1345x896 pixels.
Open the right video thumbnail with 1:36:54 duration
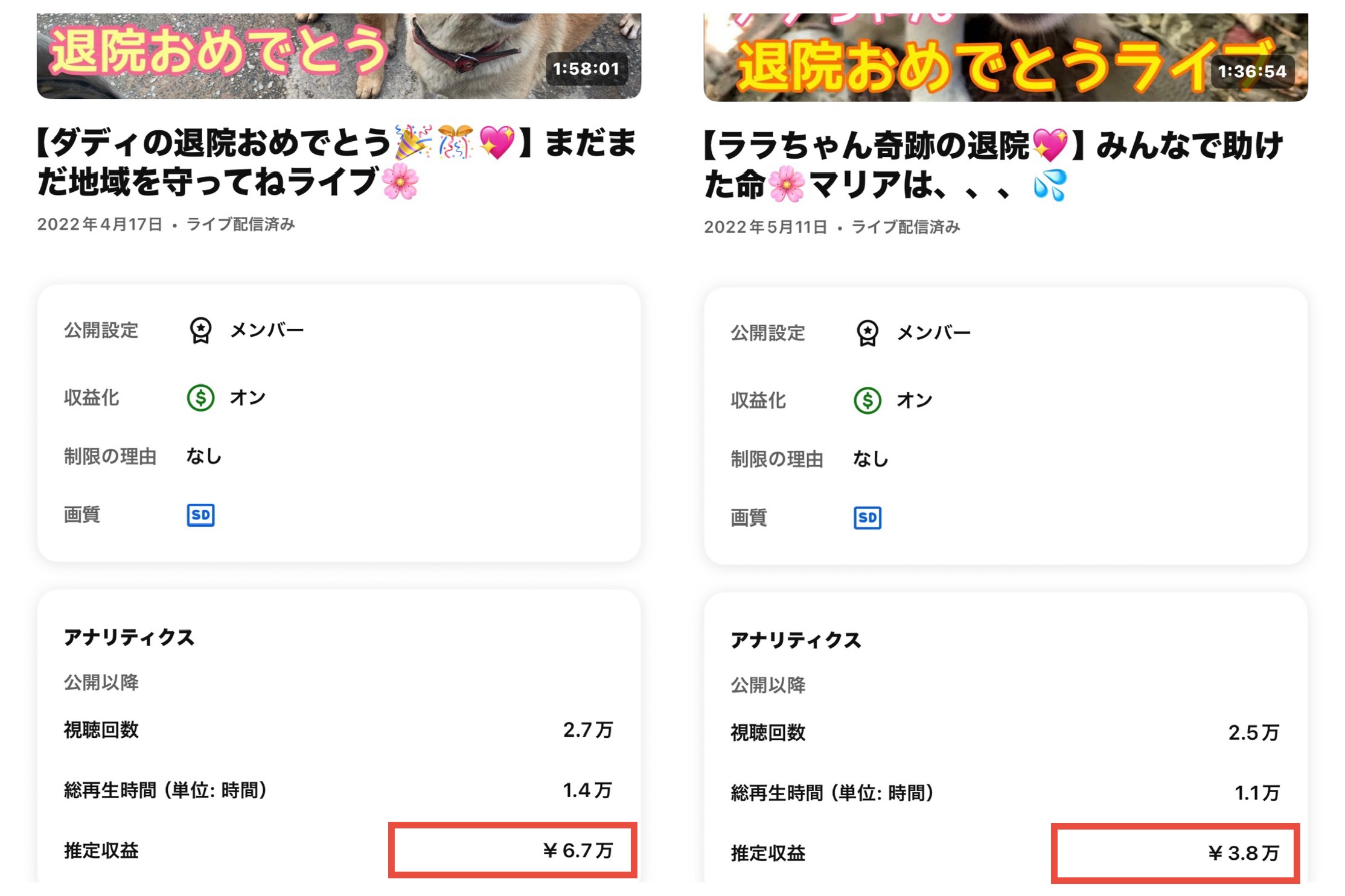[x=1005, y=57]
